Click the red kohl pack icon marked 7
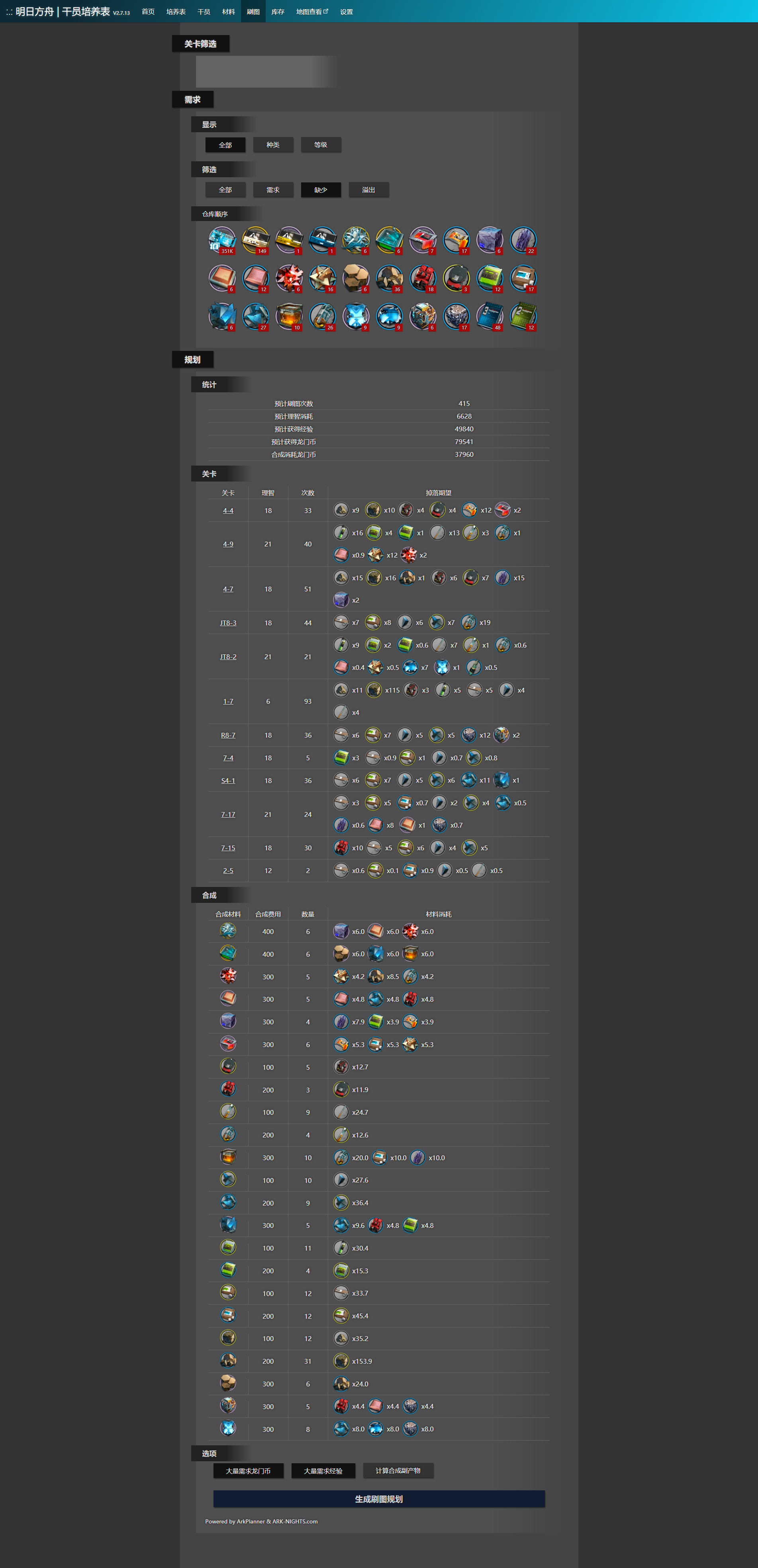 tap(423, 240)
